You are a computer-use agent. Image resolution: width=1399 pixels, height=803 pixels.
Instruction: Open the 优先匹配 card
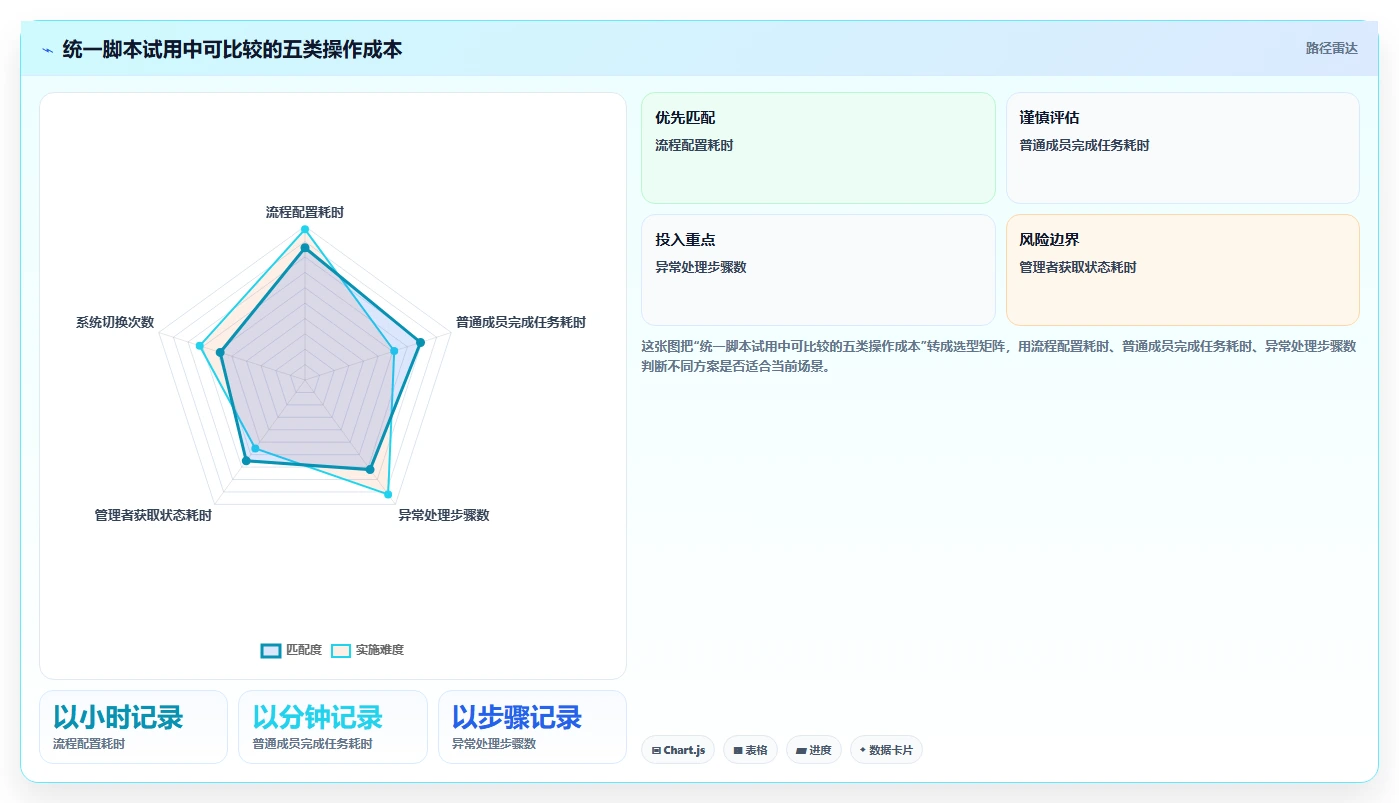[818, 148]
